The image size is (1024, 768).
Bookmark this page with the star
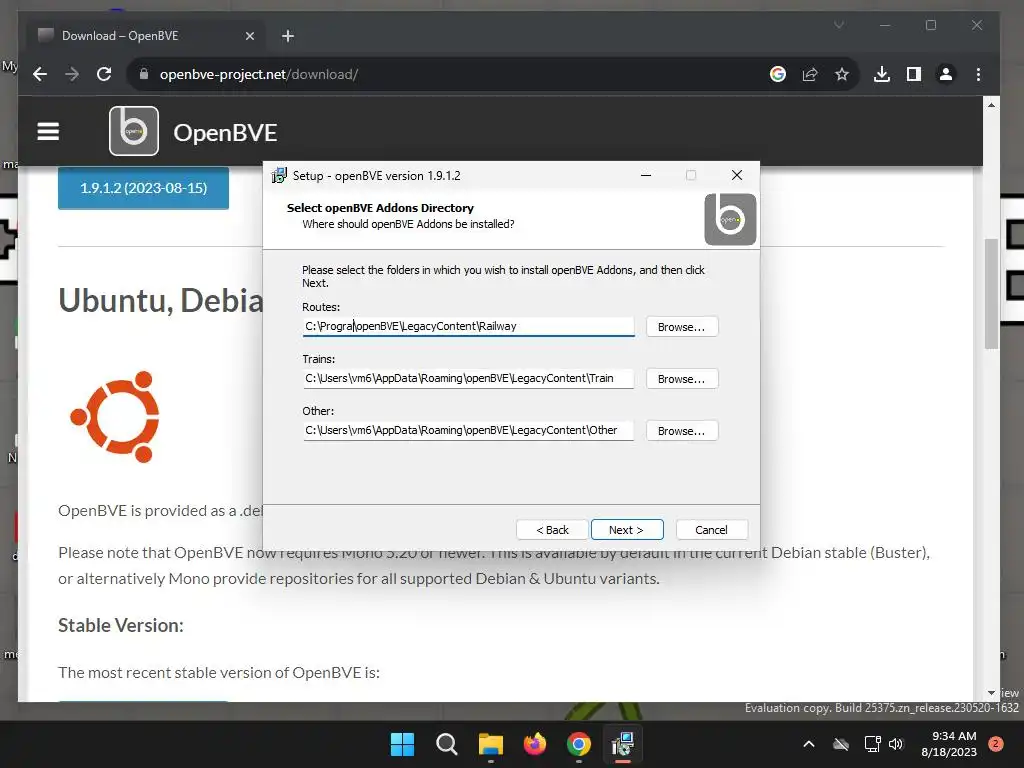[842, 74]
